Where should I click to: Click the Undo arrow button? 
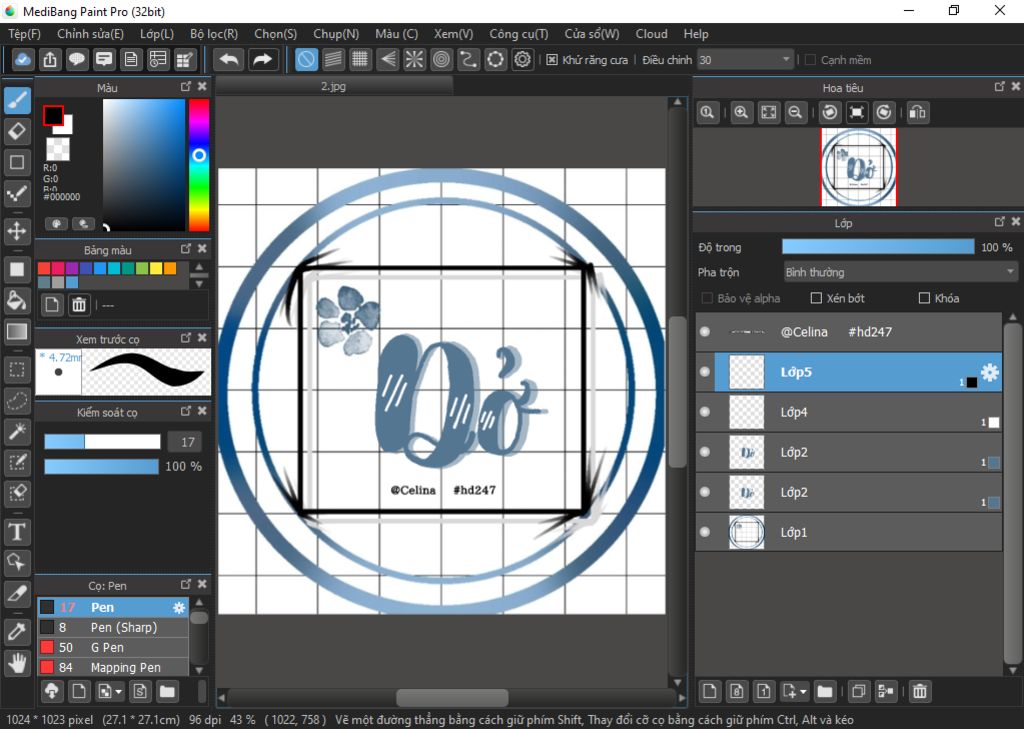pyautogui.click(x=229, y=59)
